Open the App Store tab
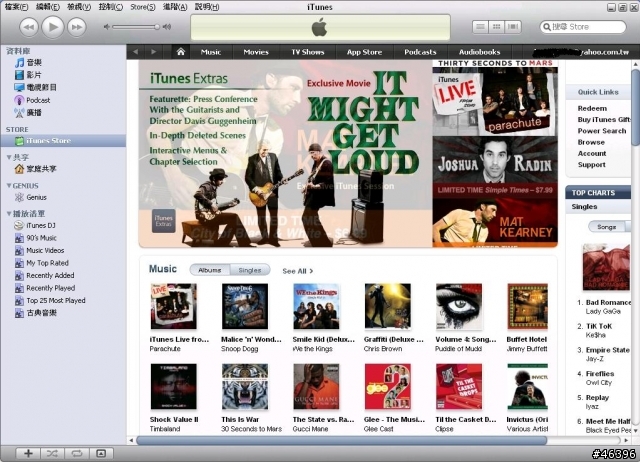Screen dimensions: 640x462 (x=364, y=52)
